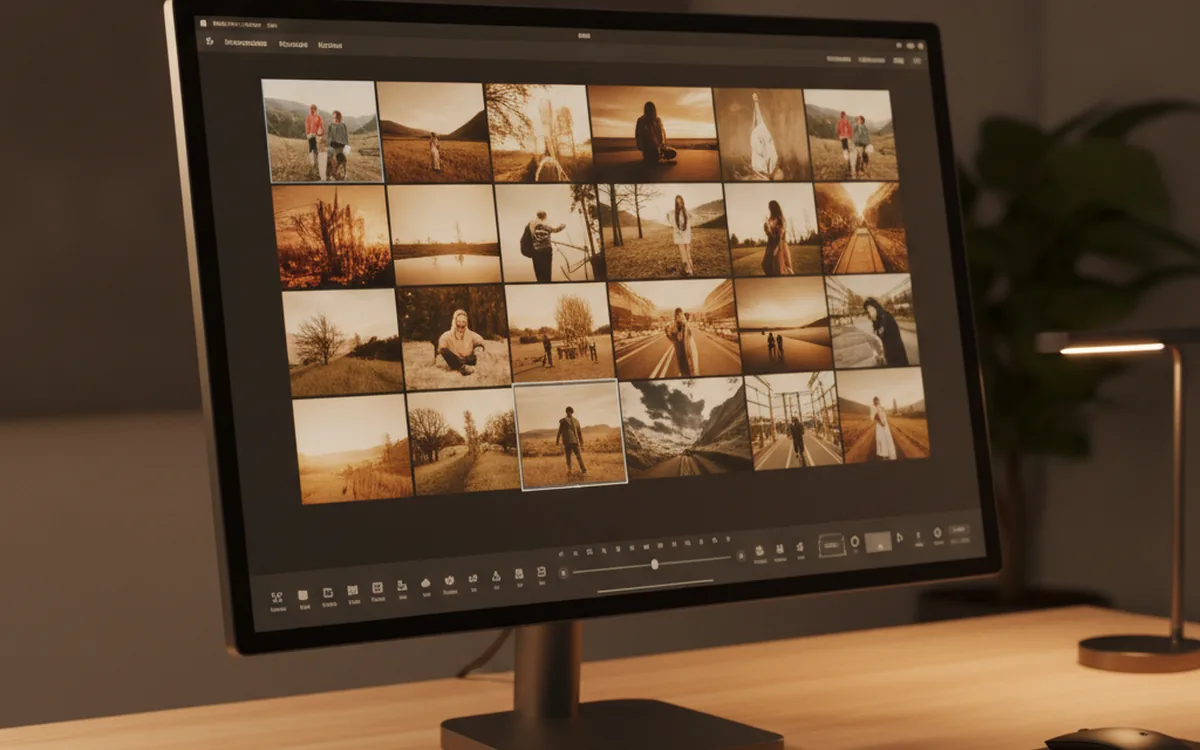The image size is (1200, 750).
Task: Click the zoom-in button right of the slider
Action: click(740, 556)
